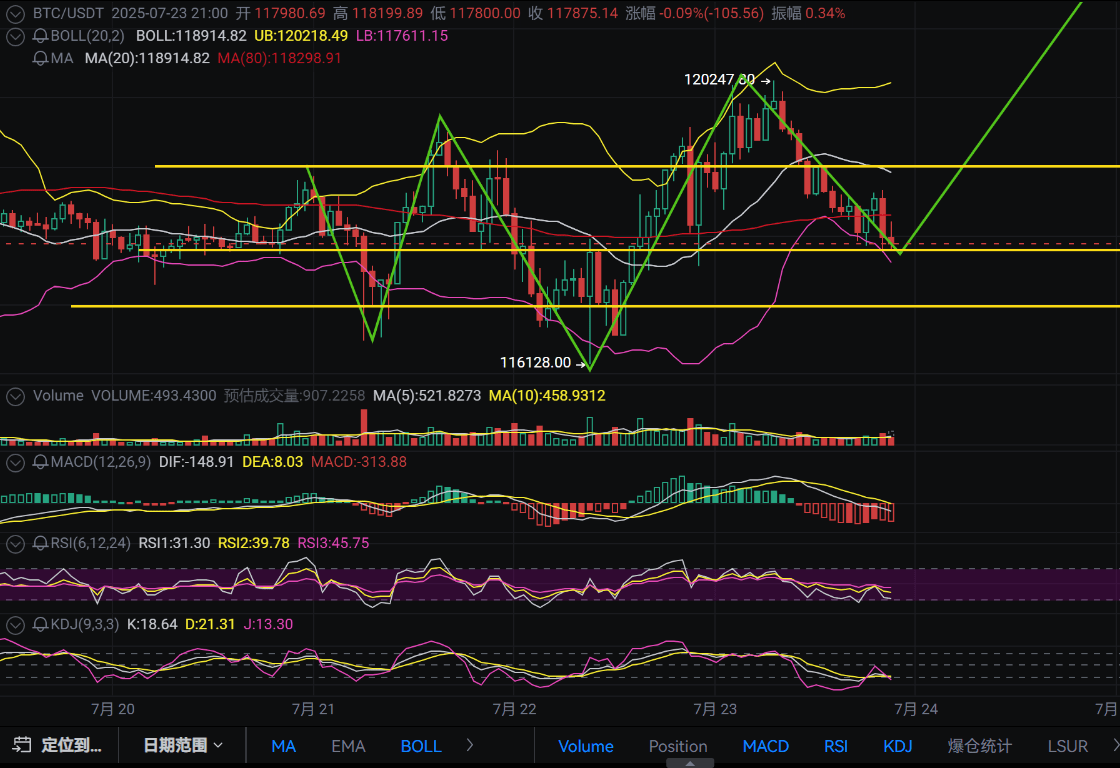Collapse the KDJ(9,3,3) indicator panel
The height and width of the screenshot is (768, 1120).
[x=15, y=624]
